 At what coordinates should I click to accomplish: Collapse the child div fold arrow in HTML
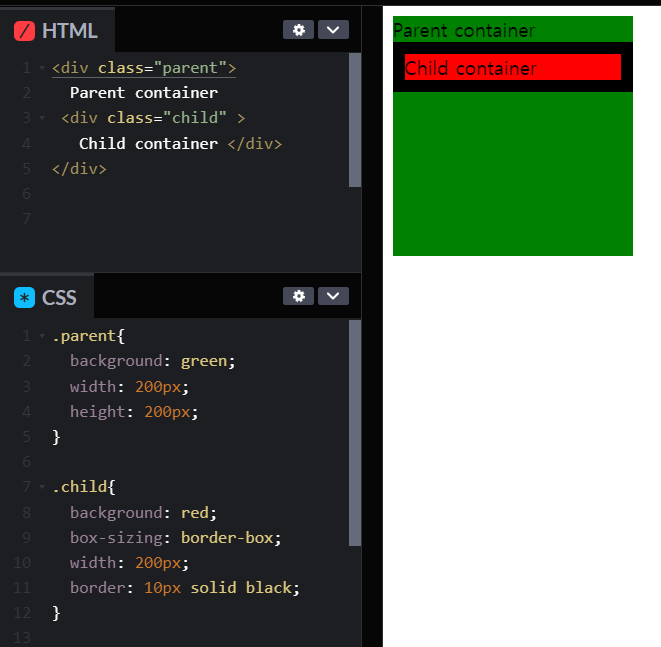[x=42, y=118]
